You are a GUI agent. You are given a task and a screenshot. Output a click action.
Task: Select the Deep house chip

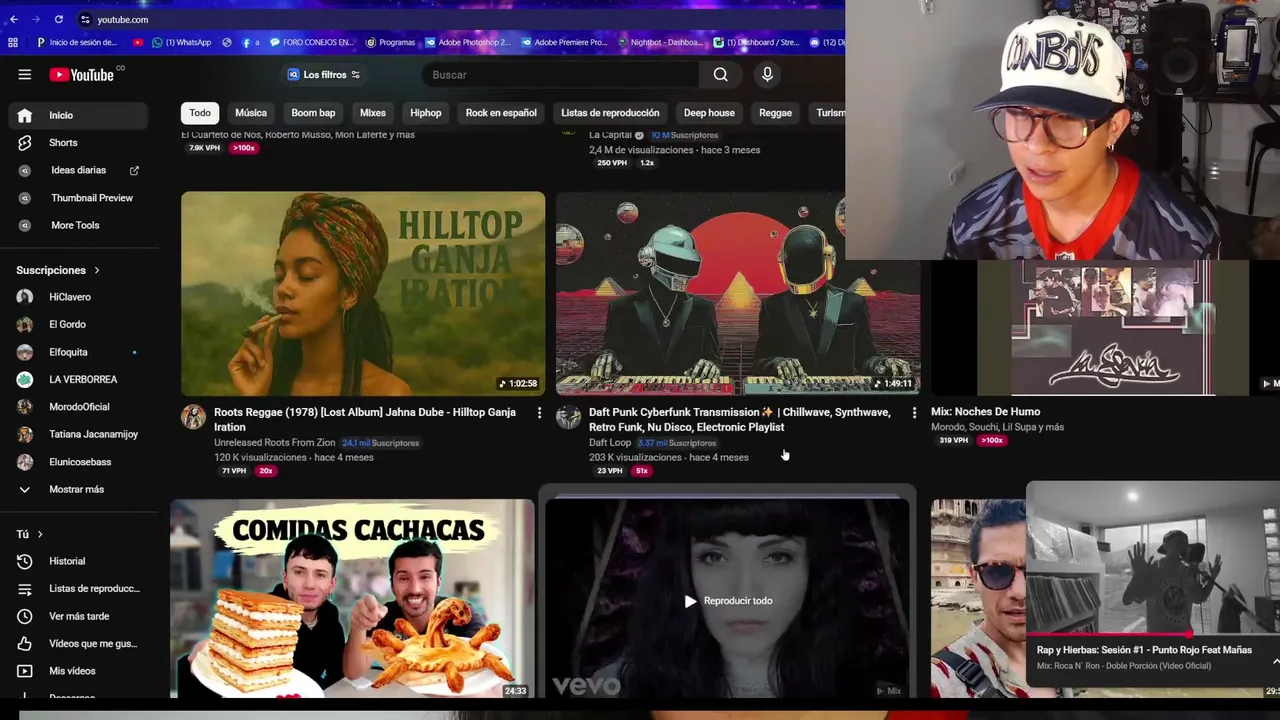(x=709, y=113)
